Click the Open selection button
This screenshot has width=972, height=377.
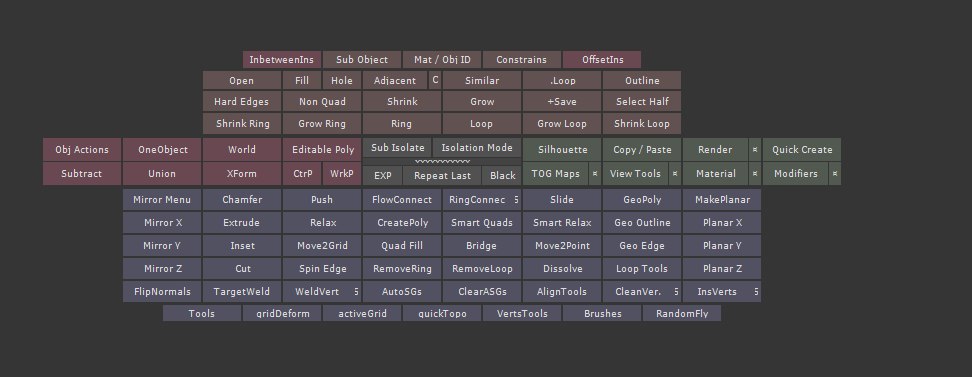tap(242, 80)
